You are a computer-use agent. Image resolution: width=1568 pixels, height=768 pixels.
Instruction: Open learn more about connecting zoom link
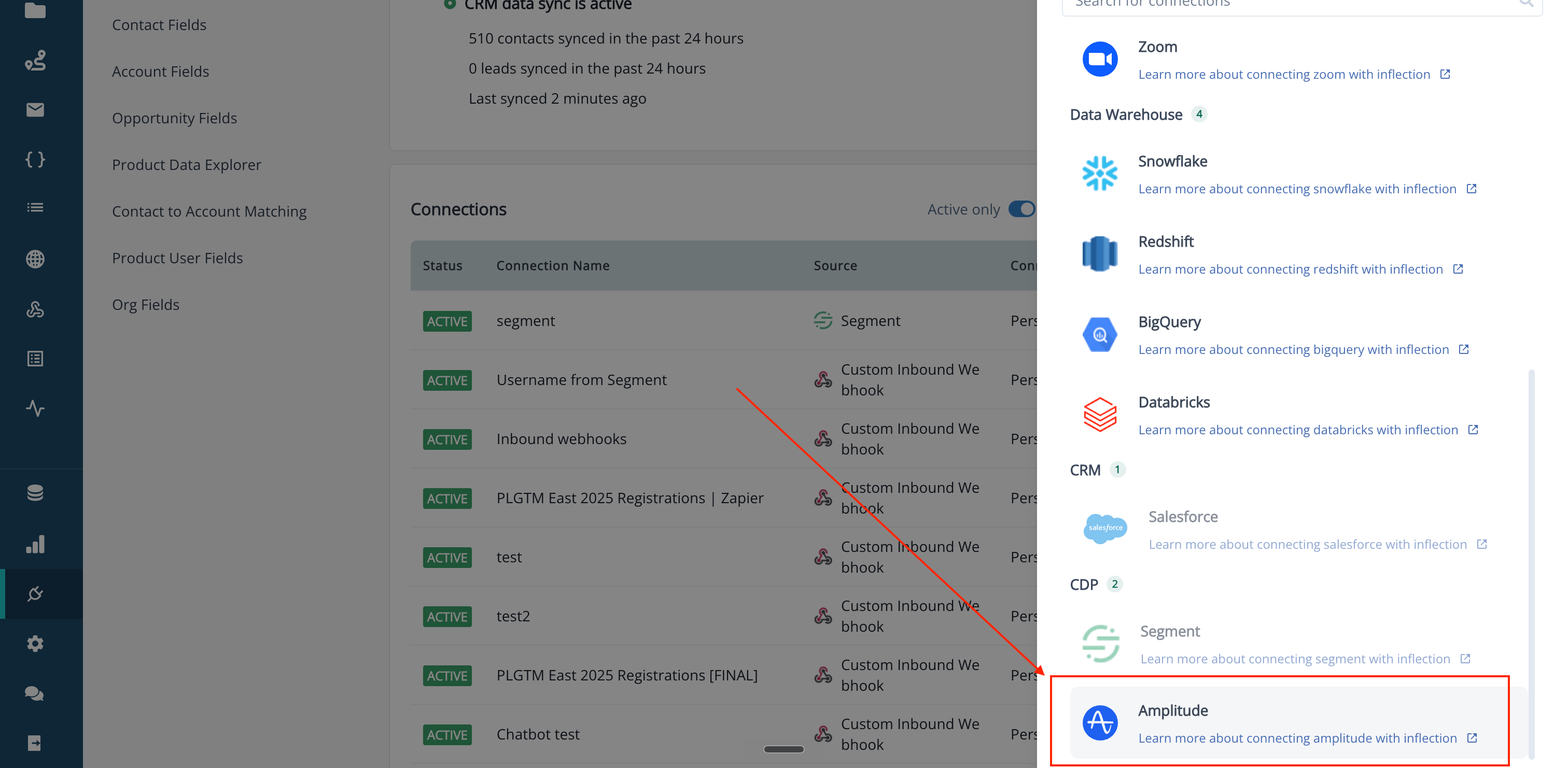click(1284, 74)
